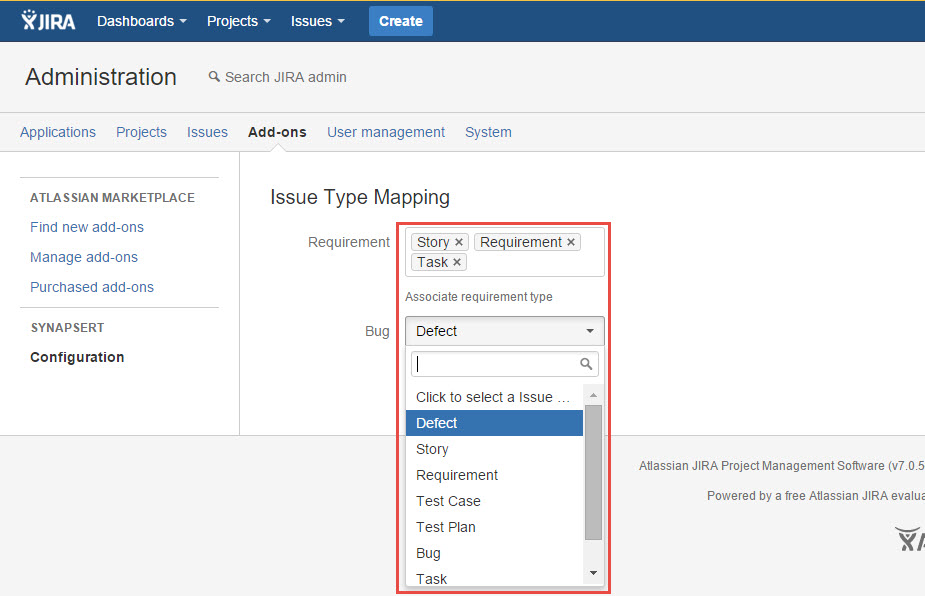Viewport: 925px width, 596px height.
Task: Click the dropdown filter search box
Action: click(505, 364)
